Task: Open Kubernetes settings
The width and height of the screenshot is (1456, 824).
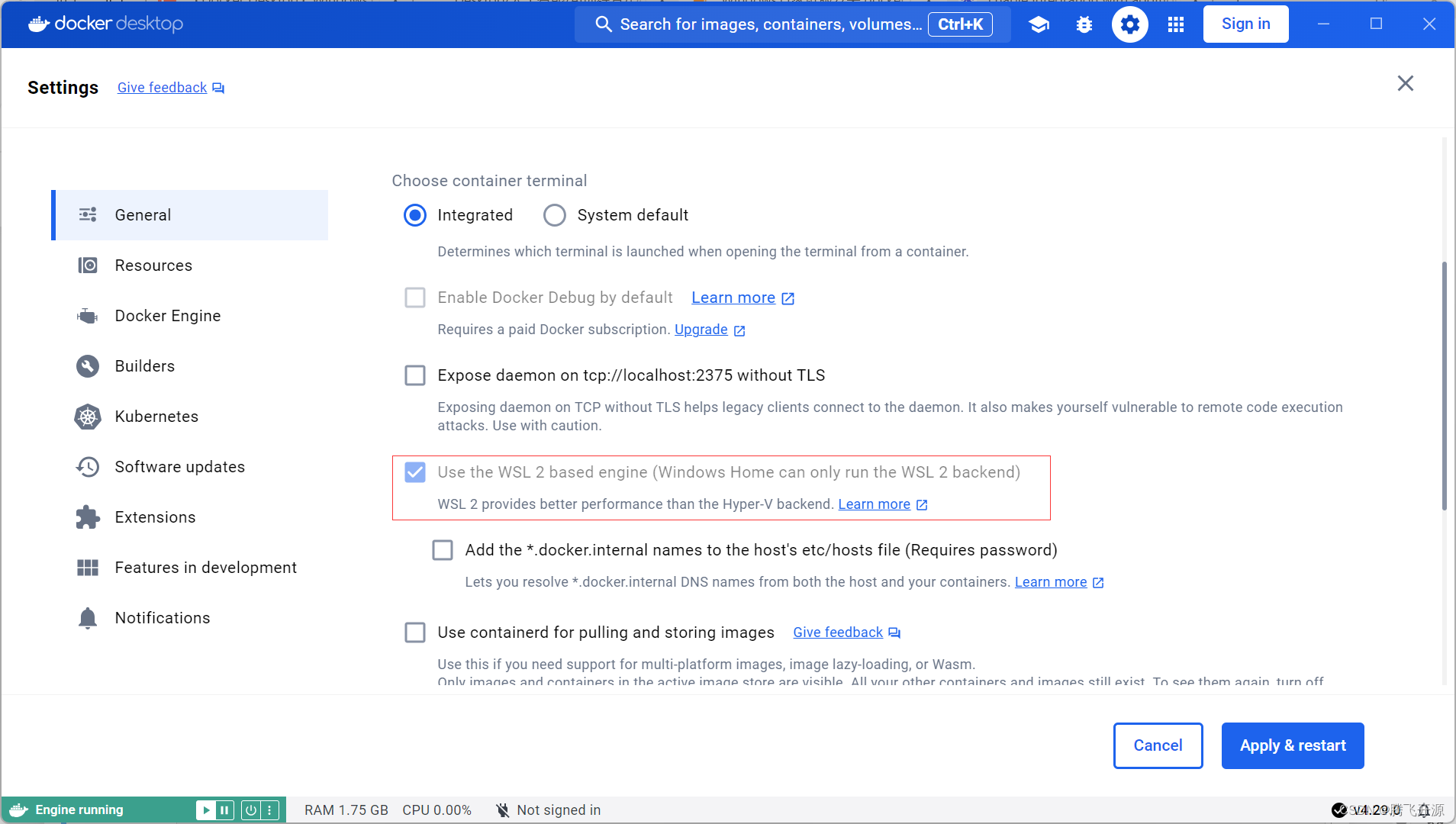Action: (x=190, y=417)
